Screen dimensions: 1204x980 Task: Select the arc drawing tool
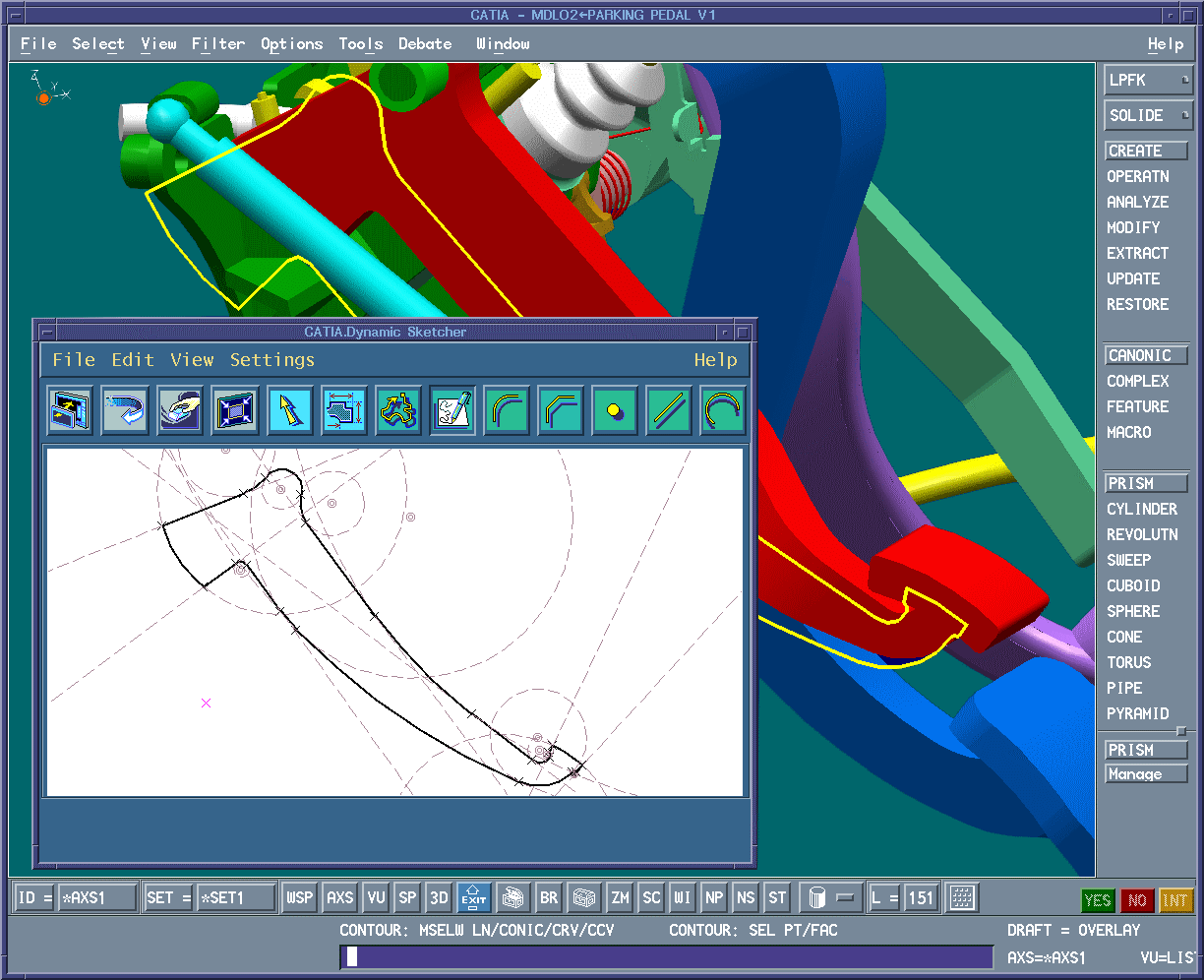(x=723, y=410)
